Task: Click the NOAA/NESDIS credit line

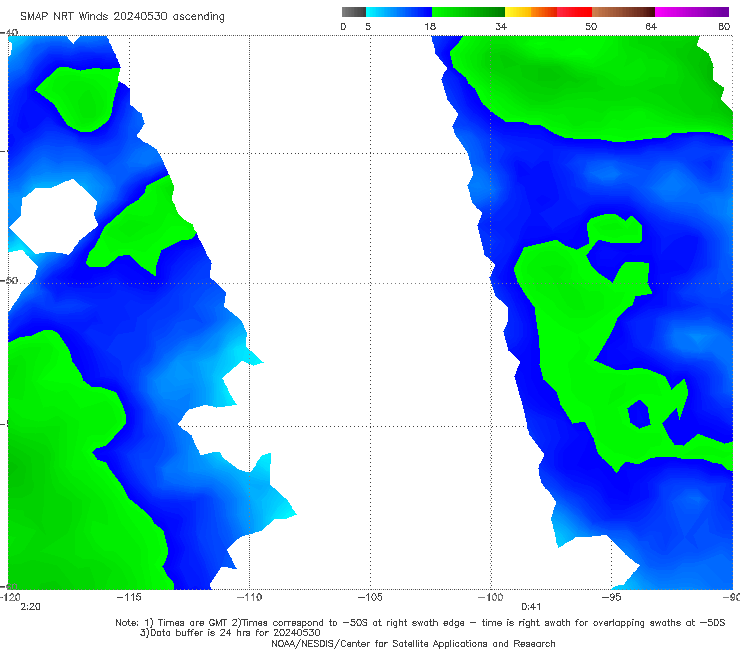Action: [413, 643]
